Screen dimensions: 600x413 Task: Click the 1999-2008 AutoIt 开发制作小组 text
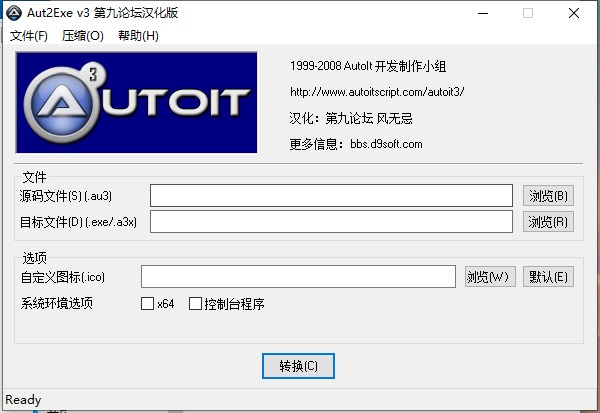tap(368, 66)
